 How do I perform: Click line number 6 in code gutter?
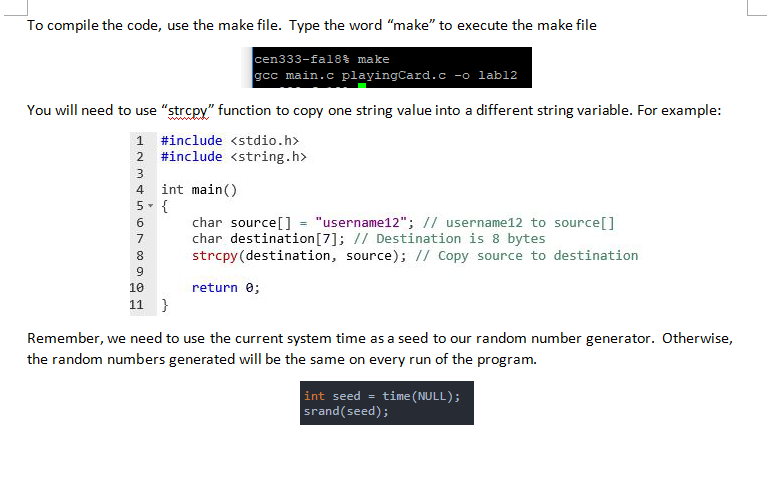tap(140, 223)
